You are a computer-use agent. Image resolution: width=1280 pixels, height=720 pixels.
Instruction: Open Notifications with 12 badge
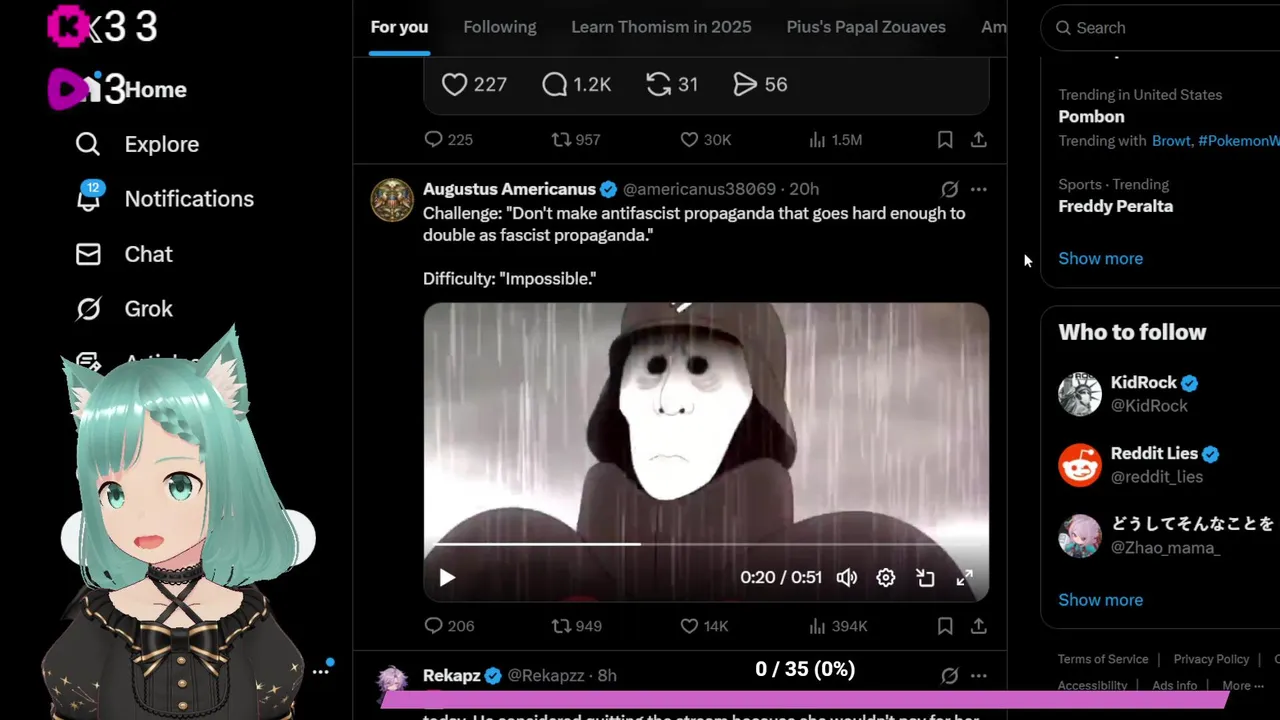coord(165,198)
